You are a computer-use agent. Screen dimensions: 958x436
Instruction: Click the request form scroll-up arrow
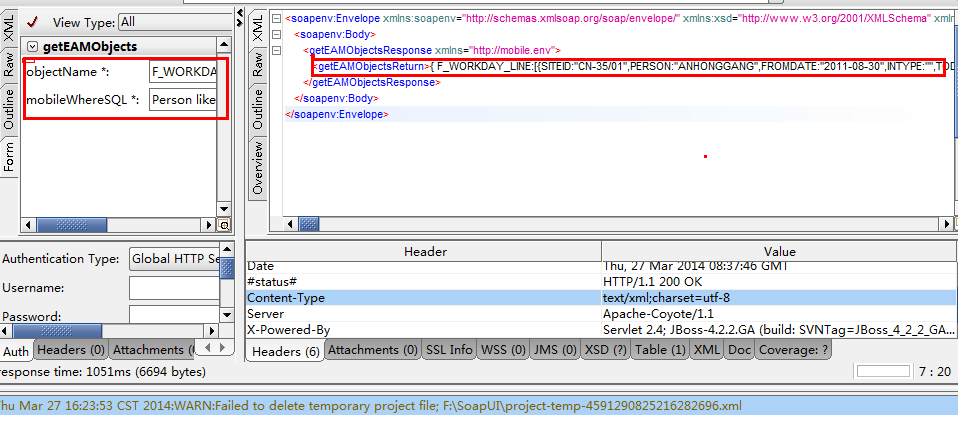pos(224,45)
